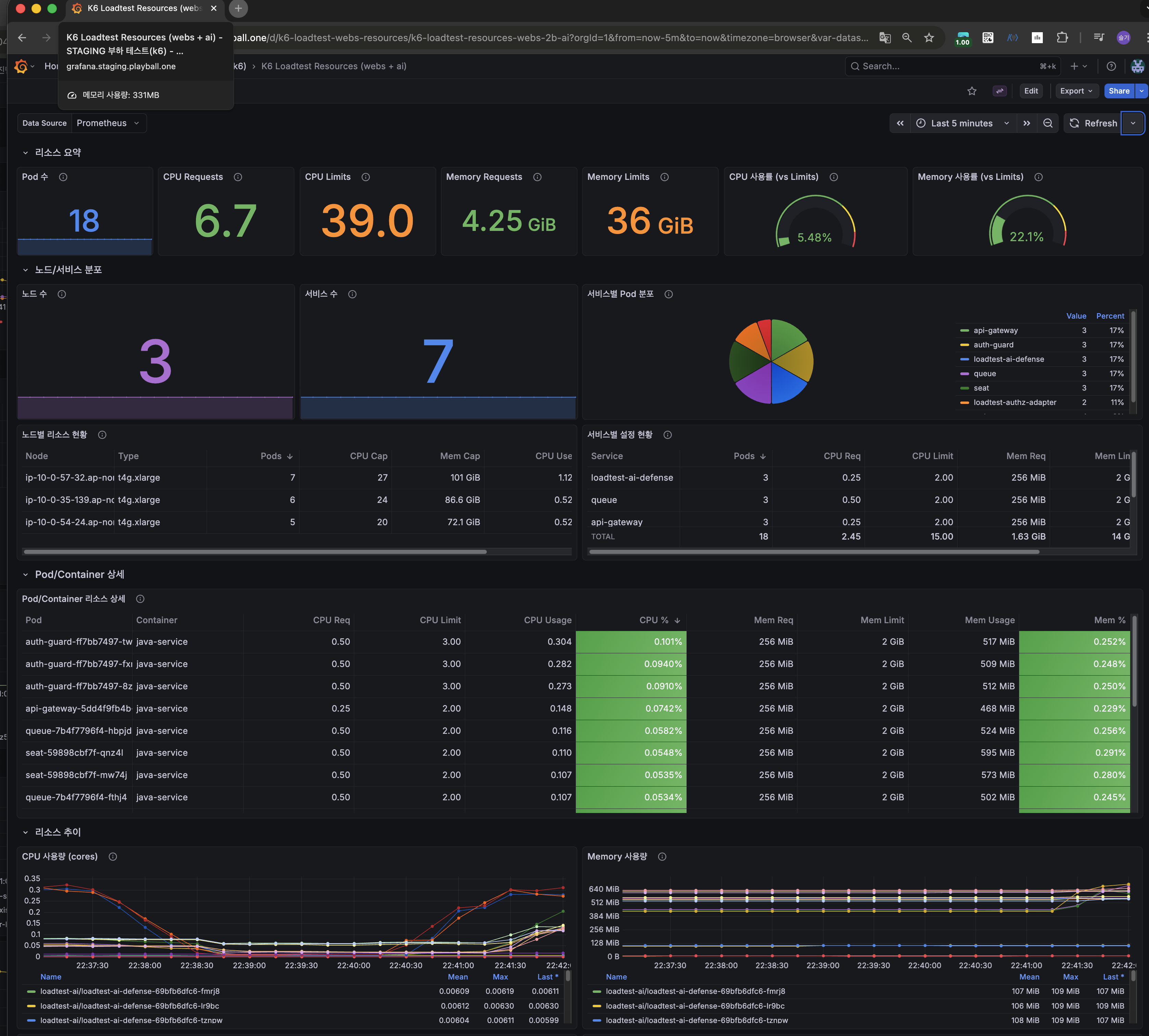Shift time range backward with double-left arrows
Viewport: 1149px width, 1036px height.
click(900, 123)
